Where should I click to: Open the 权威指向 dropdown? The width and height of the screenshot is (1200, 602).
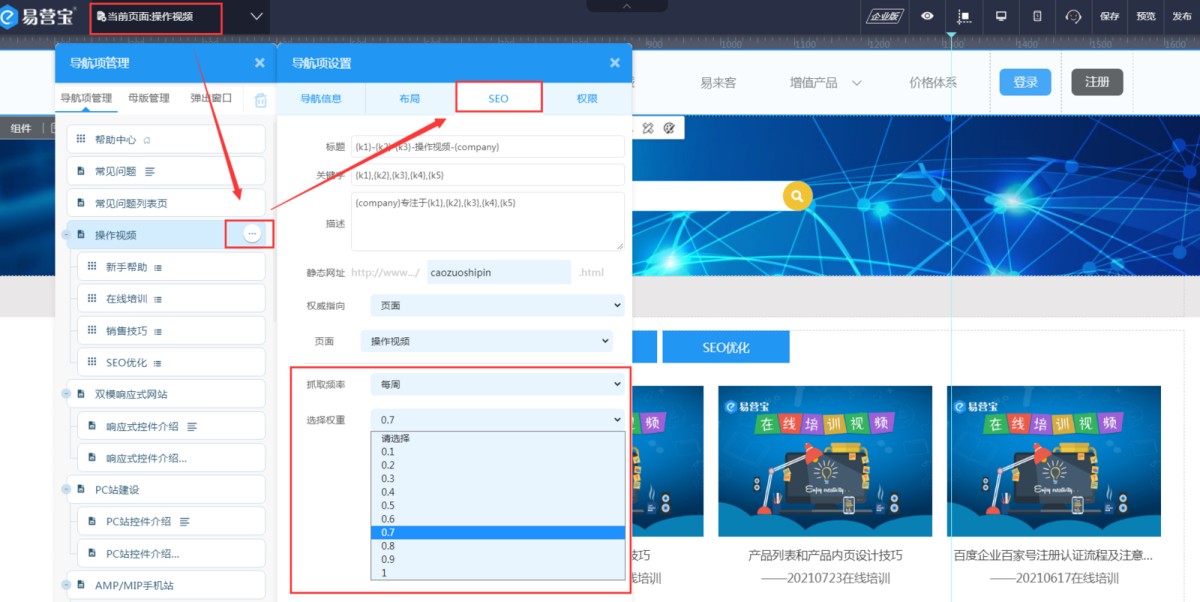(x=496, y=305)
